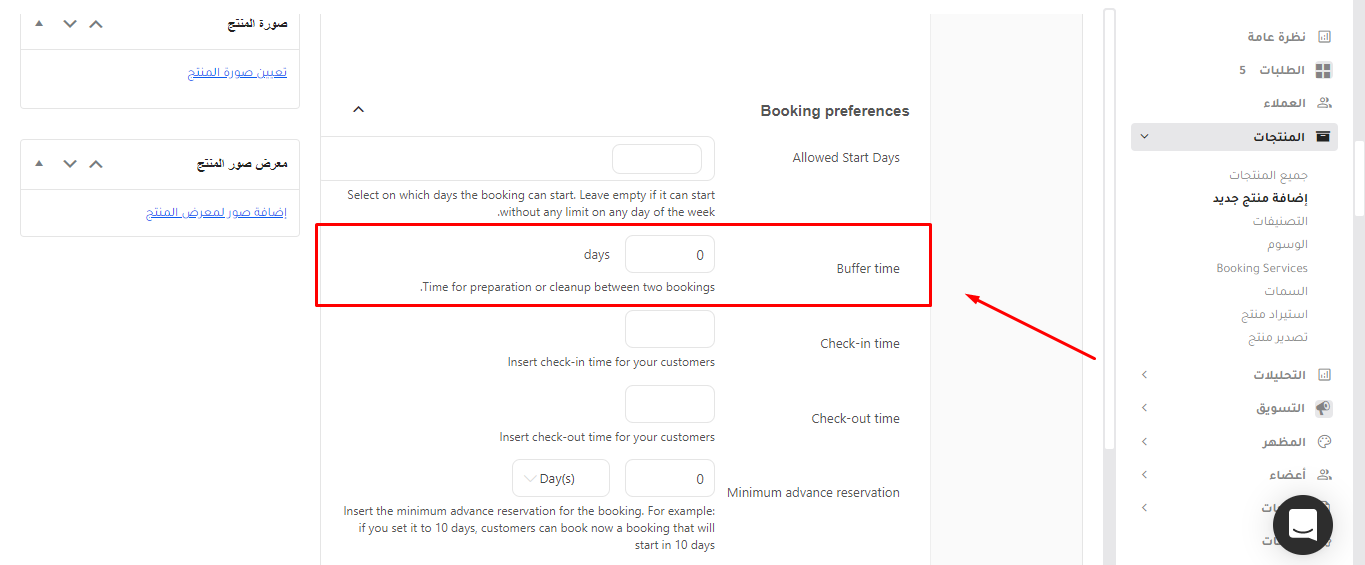Click the نظرة عامة overview icon

[1324, 37]
